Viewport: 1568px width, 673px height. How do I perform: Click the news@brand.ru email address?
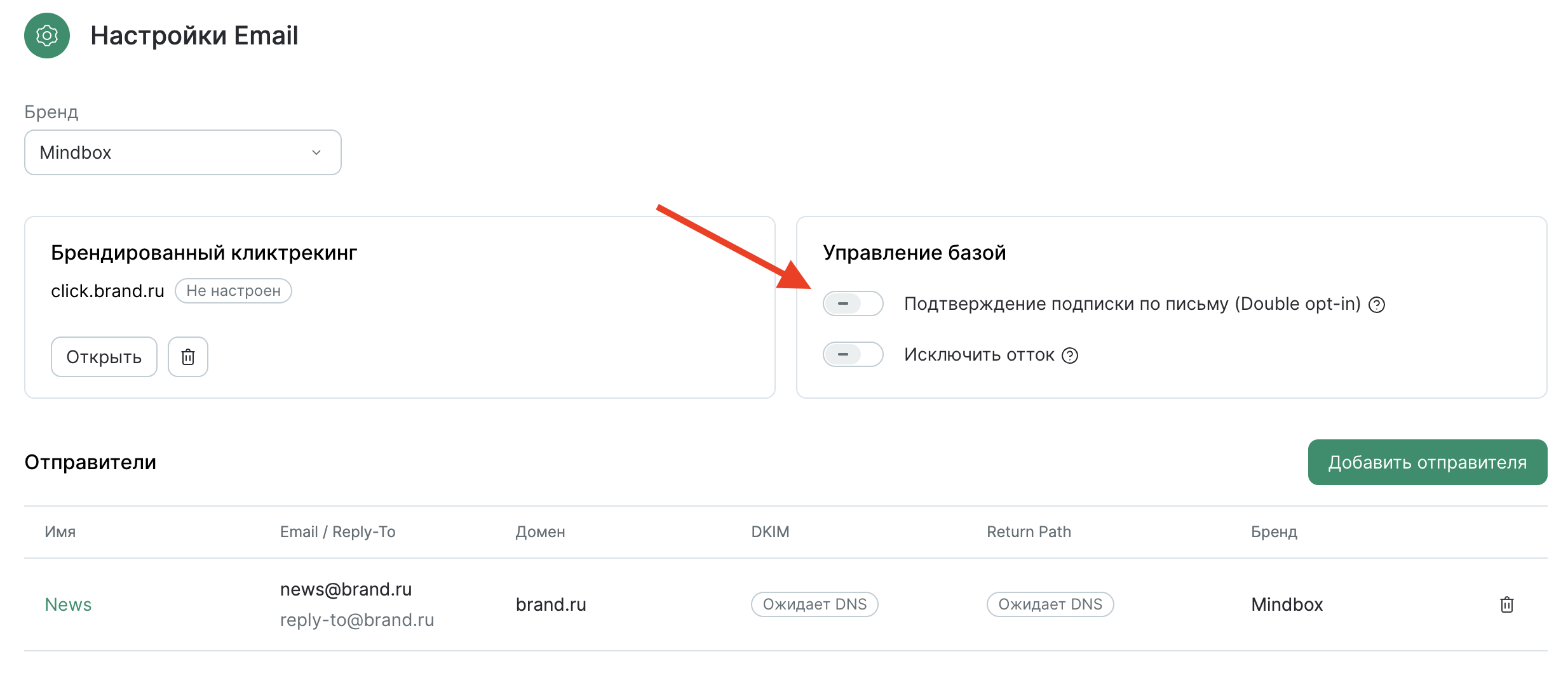coord(346,589)
